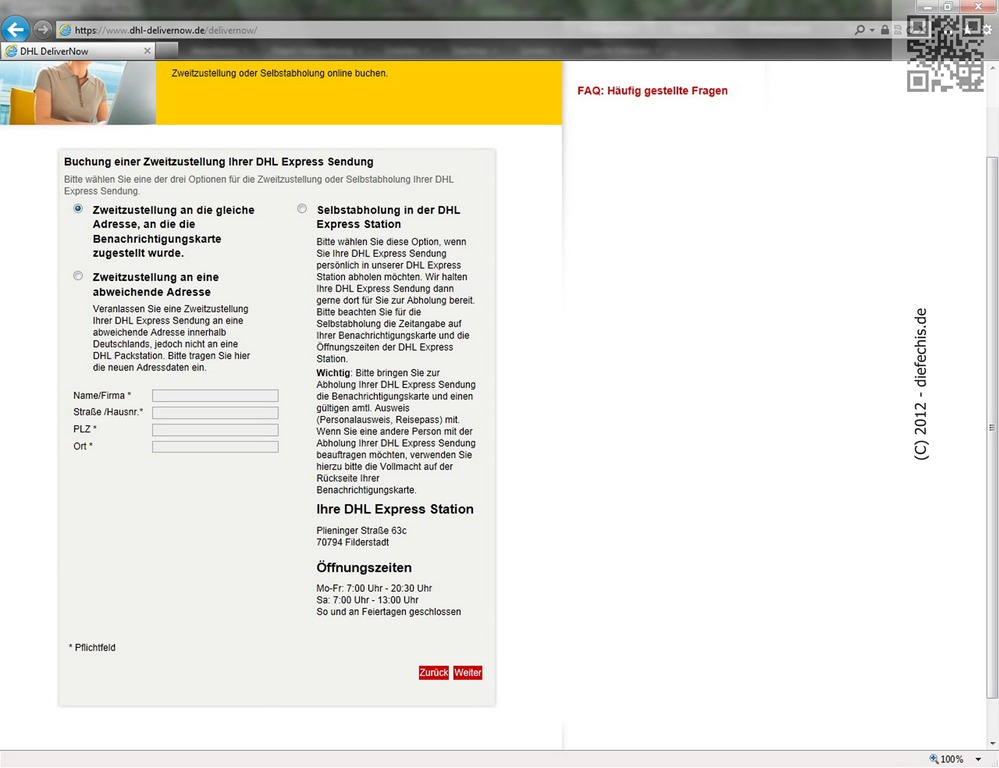Screen dimensions: 999x768
Task: Click the grey forward navigation arrow
Action: click(42, 29)
